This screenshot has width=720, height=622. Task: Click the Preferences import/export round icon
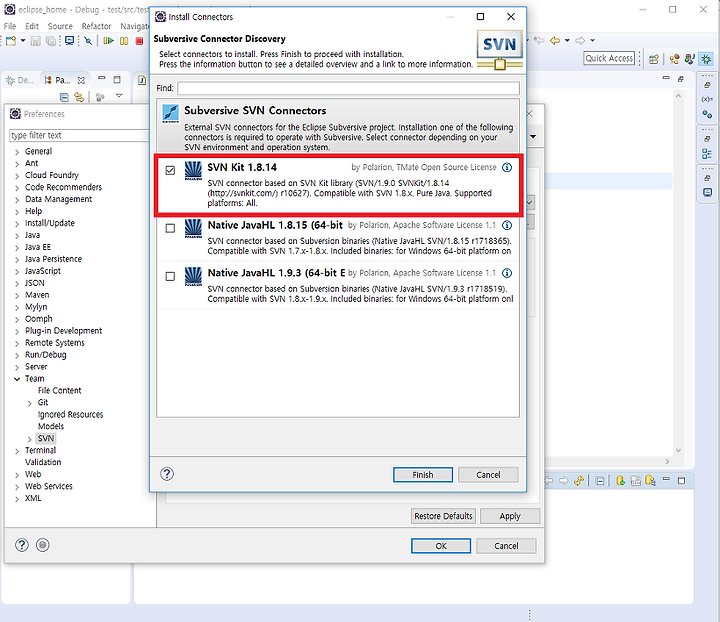tap(43, 545)
